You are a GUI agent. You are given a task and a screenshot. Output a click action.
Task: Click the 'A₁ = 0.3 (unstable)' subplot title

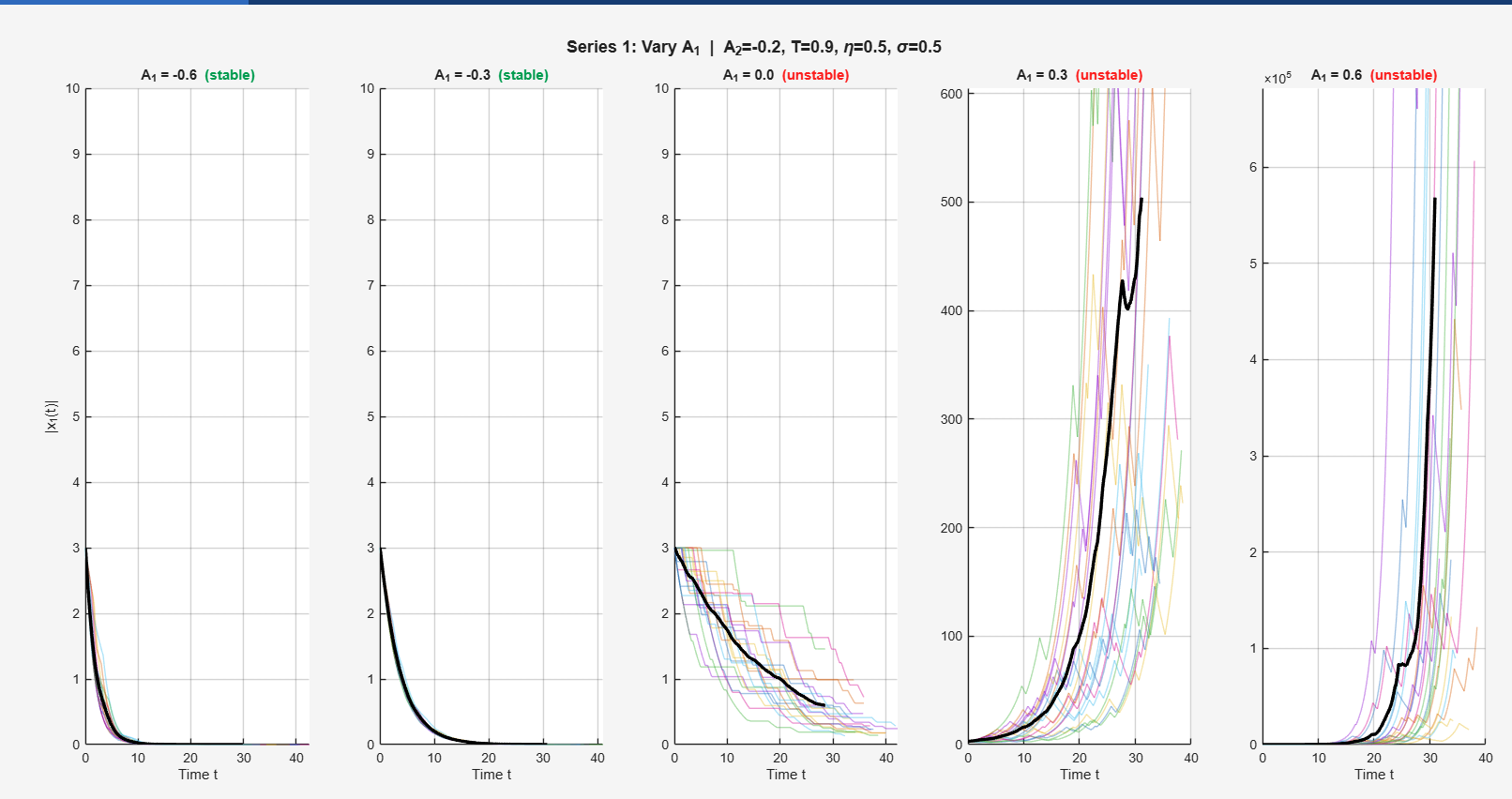coord(1080,75)
